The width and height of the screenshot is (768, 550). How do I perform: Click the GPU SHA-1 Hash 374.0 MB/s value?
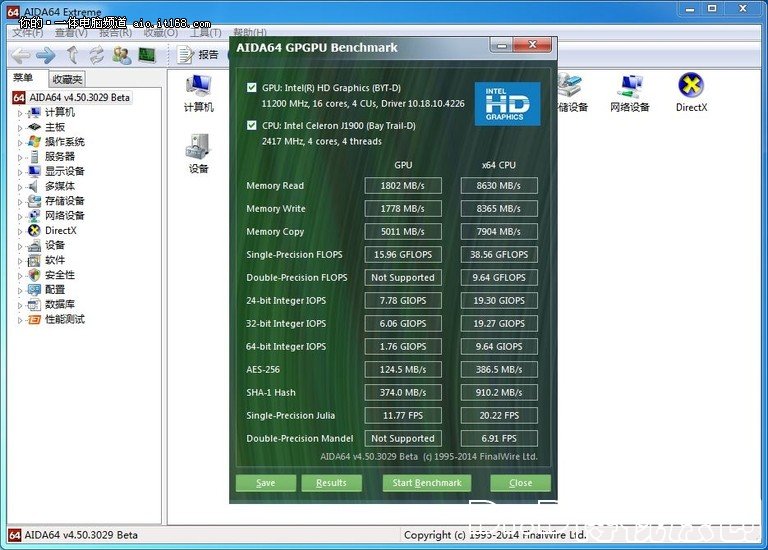[403, 392]
